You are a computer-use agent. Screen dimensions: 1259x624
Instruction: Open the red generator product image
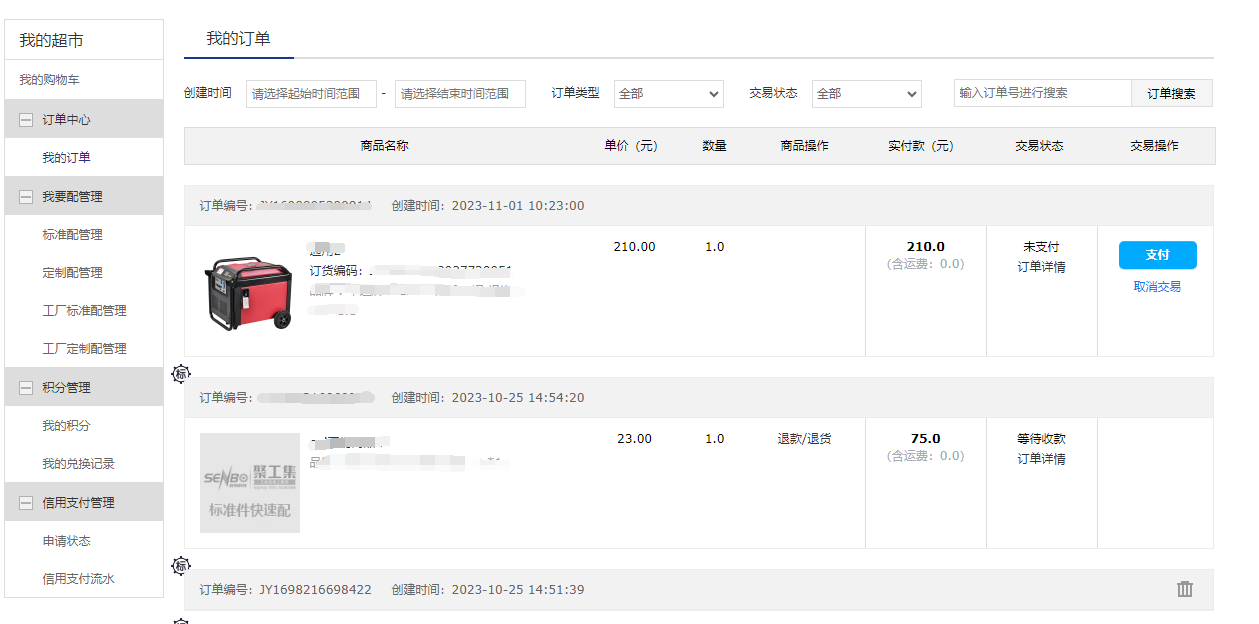pyautogui.click(x=249, y=292)
